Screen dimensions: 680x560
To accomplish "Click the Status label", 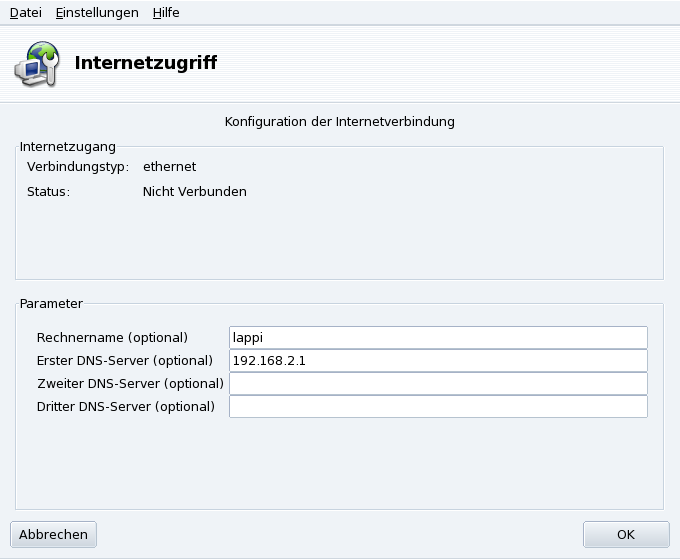I will pyautogui.click(x=48, y=191).
